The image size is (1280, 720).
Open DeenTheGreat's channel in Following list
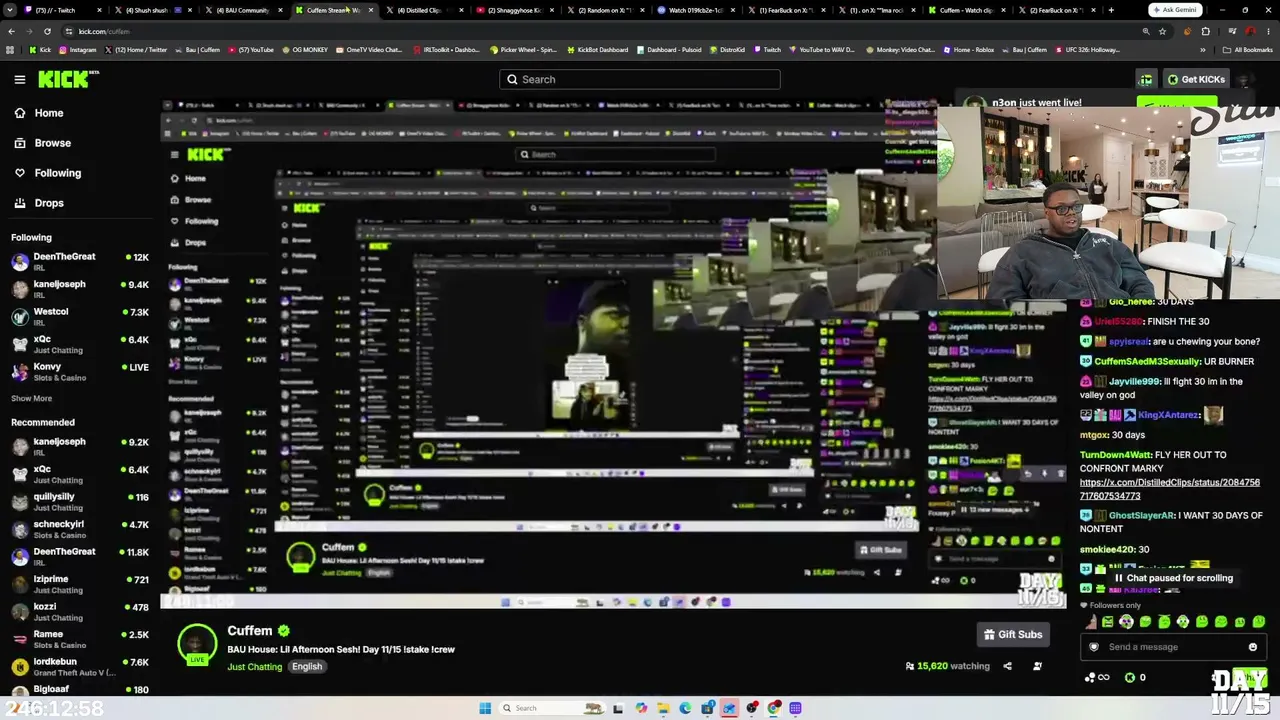click(80, 261)
